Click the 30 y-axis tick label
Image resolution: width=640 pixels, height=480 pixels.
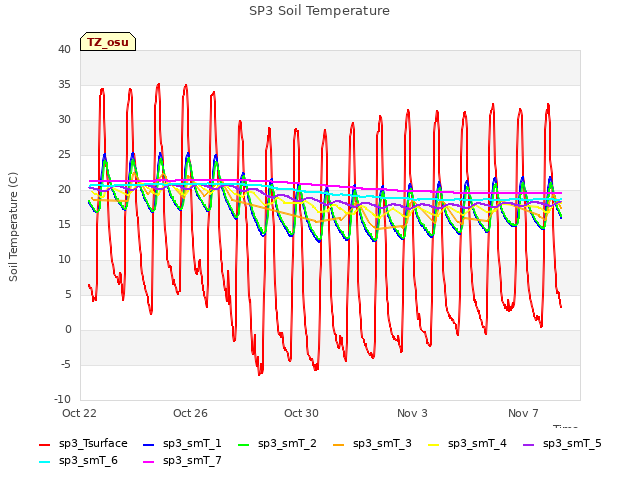coord(64,120)
